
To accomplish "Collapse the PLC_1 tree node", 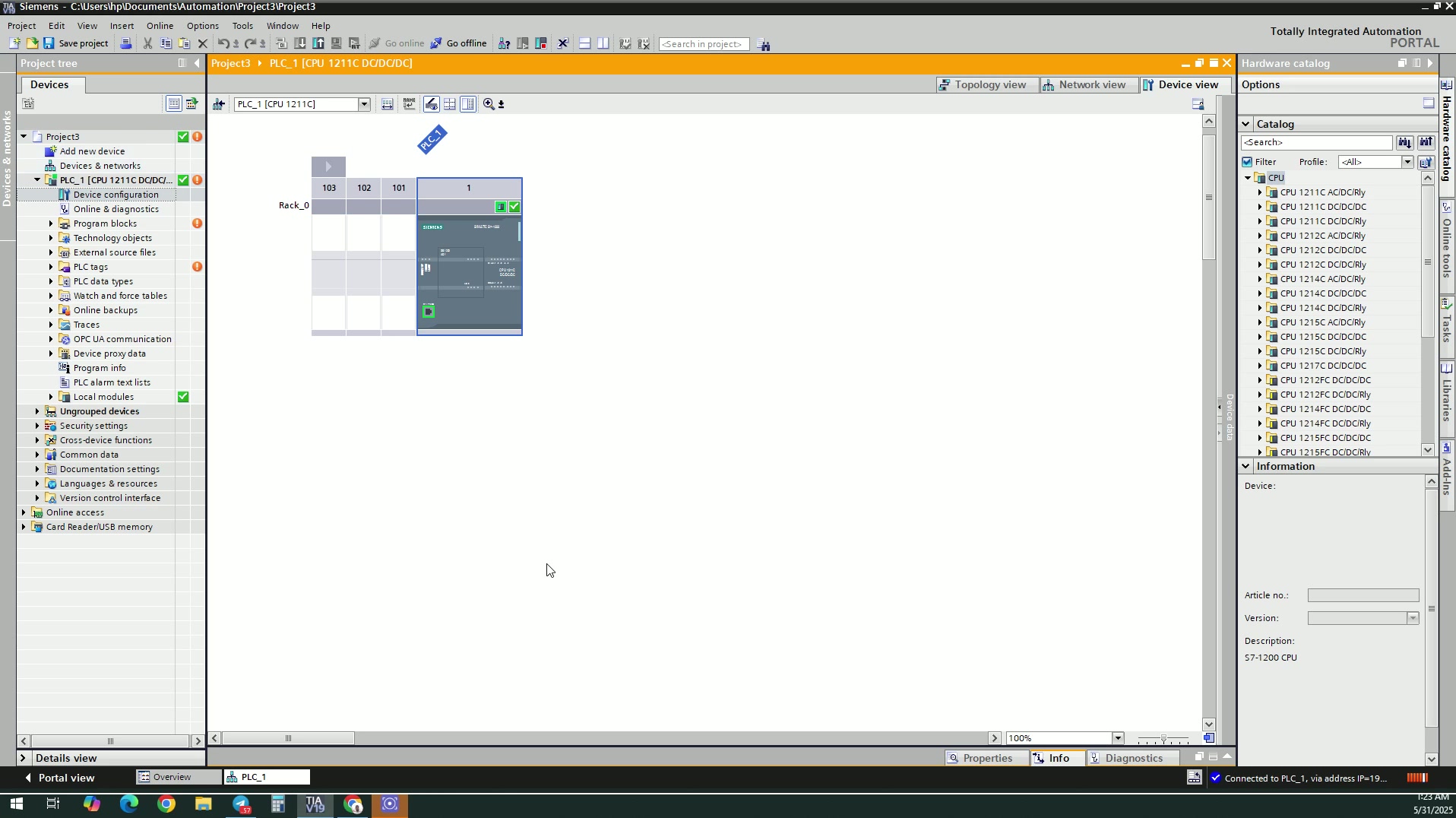I will 37,180.
